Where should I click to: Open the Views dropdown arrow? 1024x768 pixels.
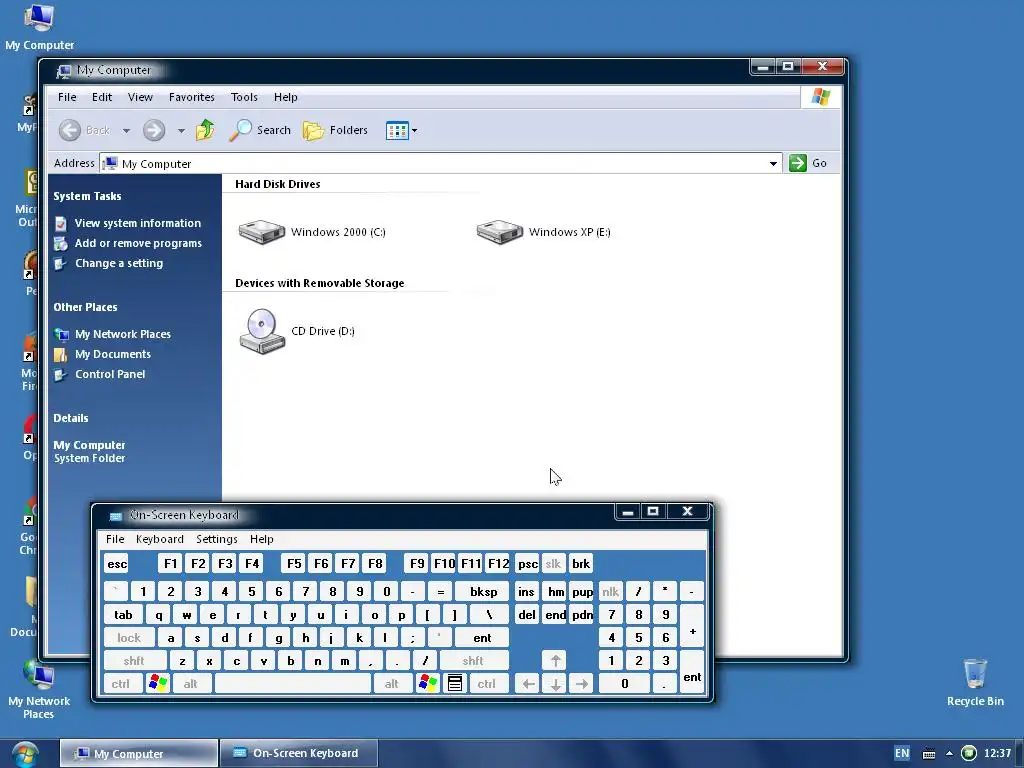pos(415,131)
